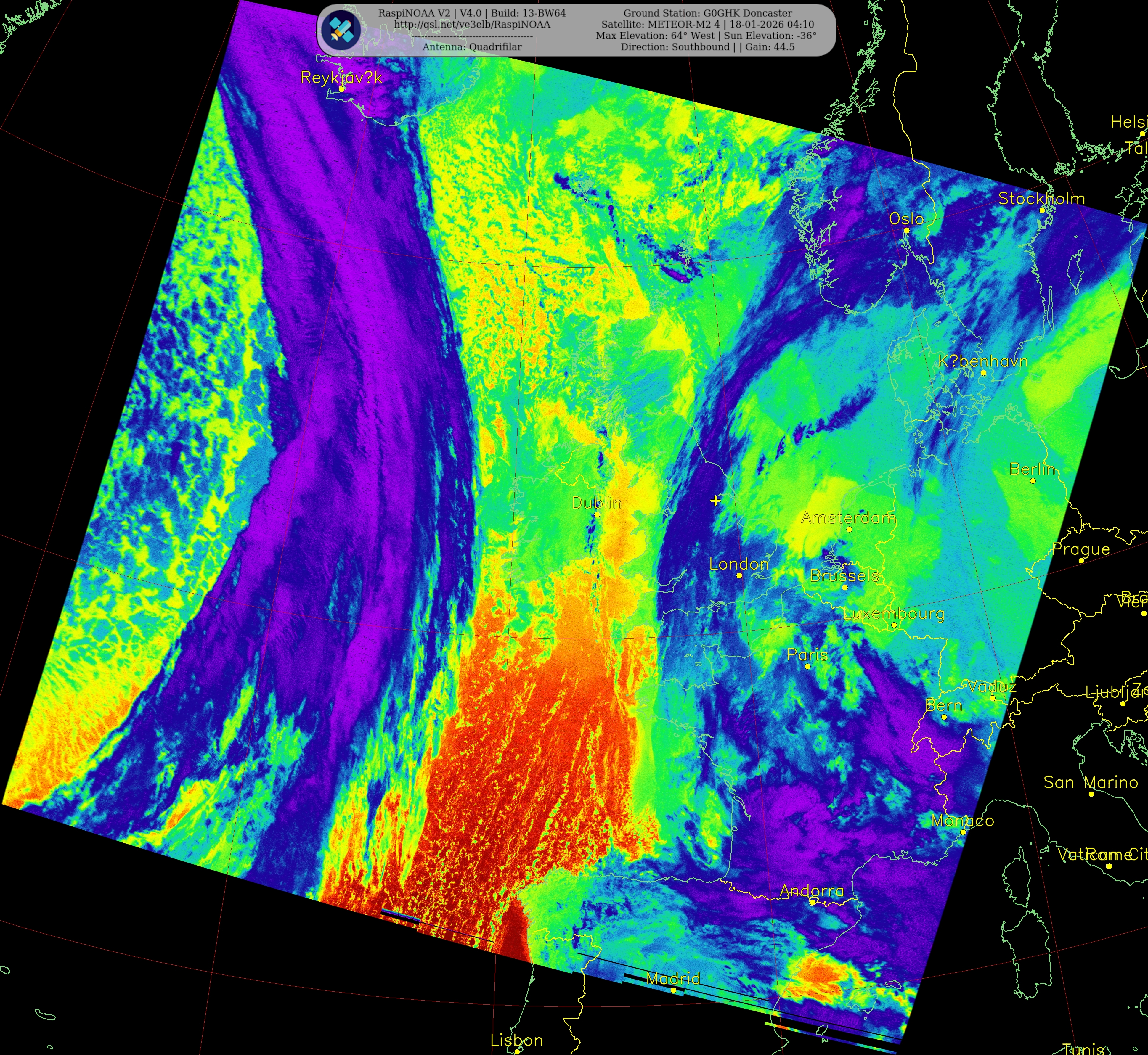Click the Amsterdam city label
1148x1055 pixels.
[848, 518]
